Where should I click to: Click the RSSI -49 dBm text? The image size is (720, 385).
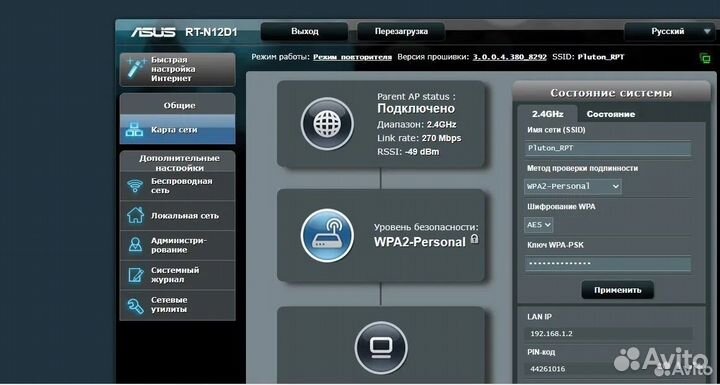(x=408, y=152)
